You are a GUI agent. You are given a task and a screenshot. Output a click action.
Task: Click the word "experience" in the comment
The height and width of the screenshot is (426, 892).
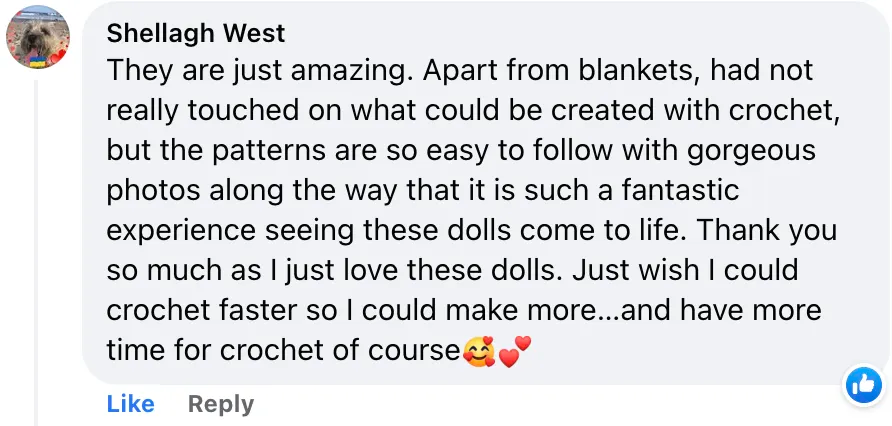pyautogui.click(x=181, y=231)
